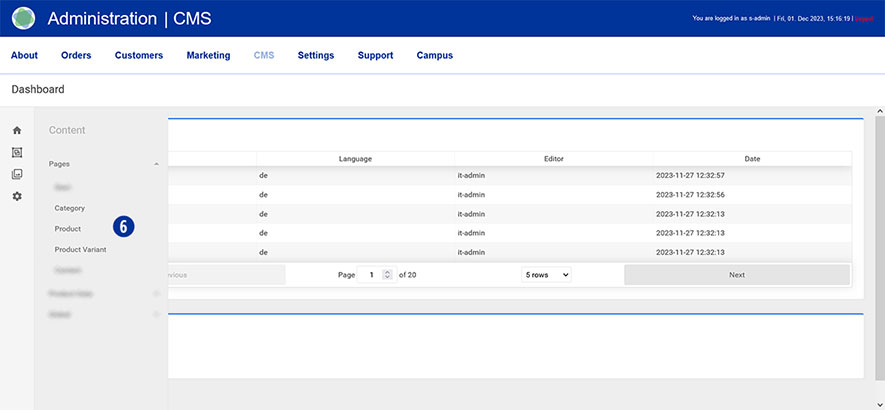Open the Customers menu
The image size is (885, 410).
point(139,55)
